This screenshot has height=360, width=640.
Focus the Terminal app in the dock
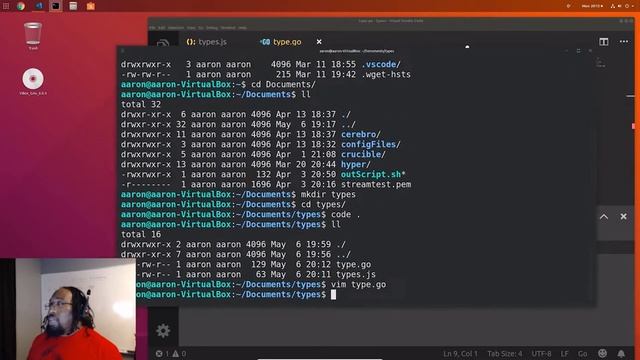(x=56, y=6)
